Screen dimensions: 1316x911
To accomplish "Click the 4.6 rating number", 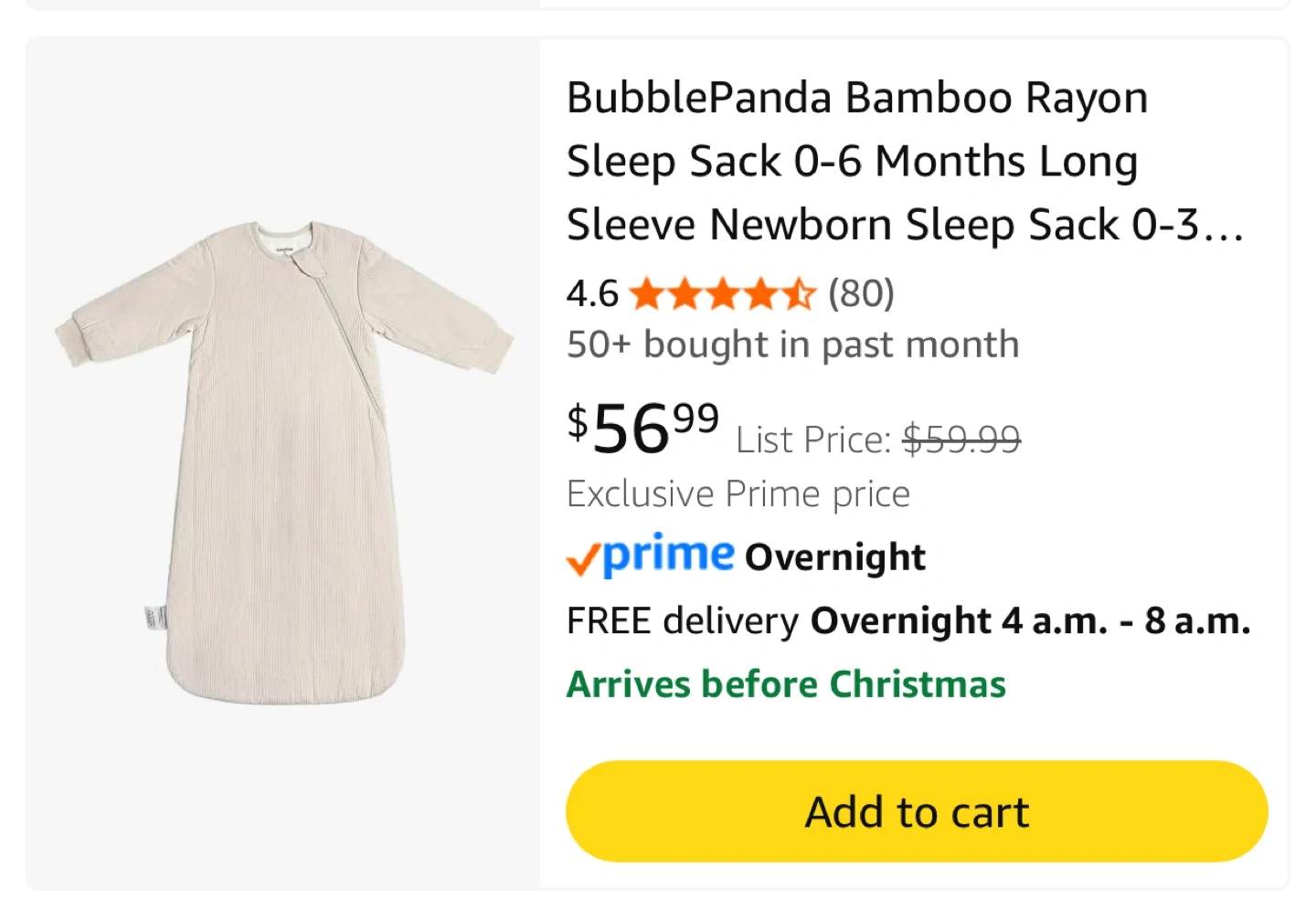I will click(592, 294).
